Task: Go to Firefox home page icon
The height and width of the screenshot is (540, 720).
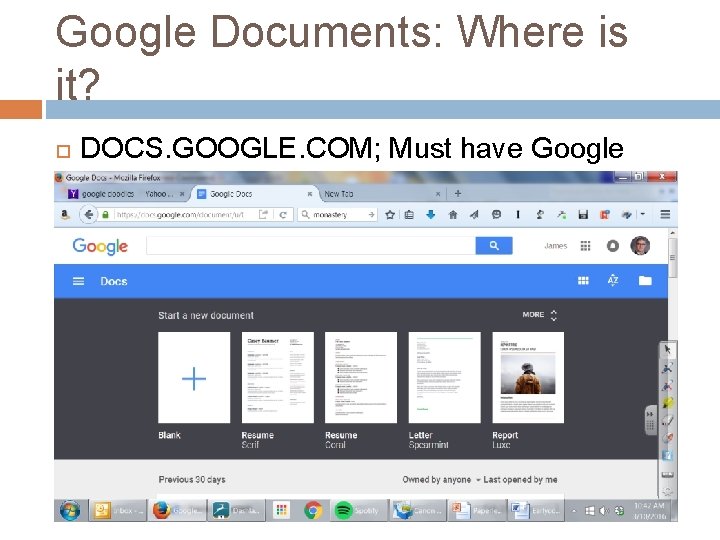Action: click(x=453, y=214)
